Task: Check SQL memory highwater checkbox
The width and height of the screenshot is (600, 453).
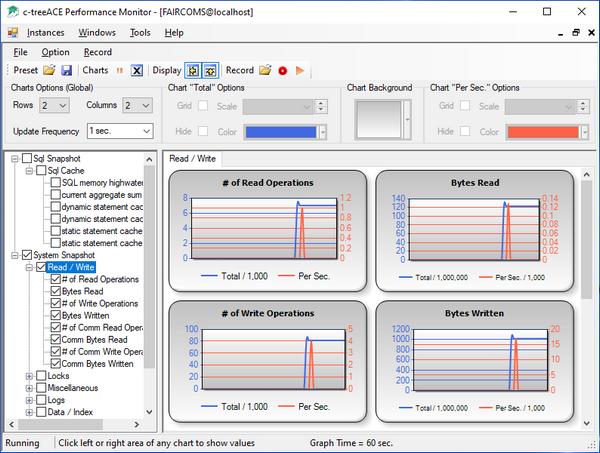Action: tap(56, 183)
